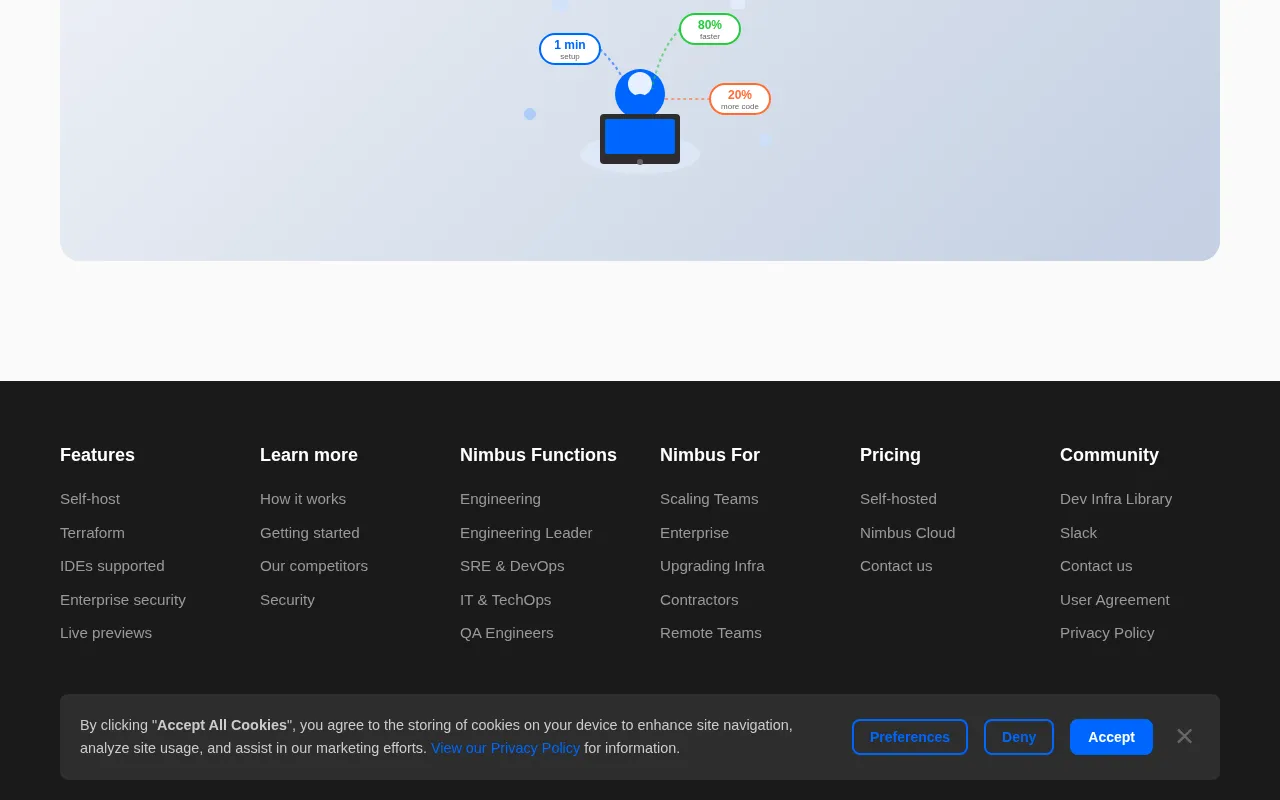1280x800 pixels.
Task: Open Contractors link
Action: pyautogui.click(x=699, y=600)
